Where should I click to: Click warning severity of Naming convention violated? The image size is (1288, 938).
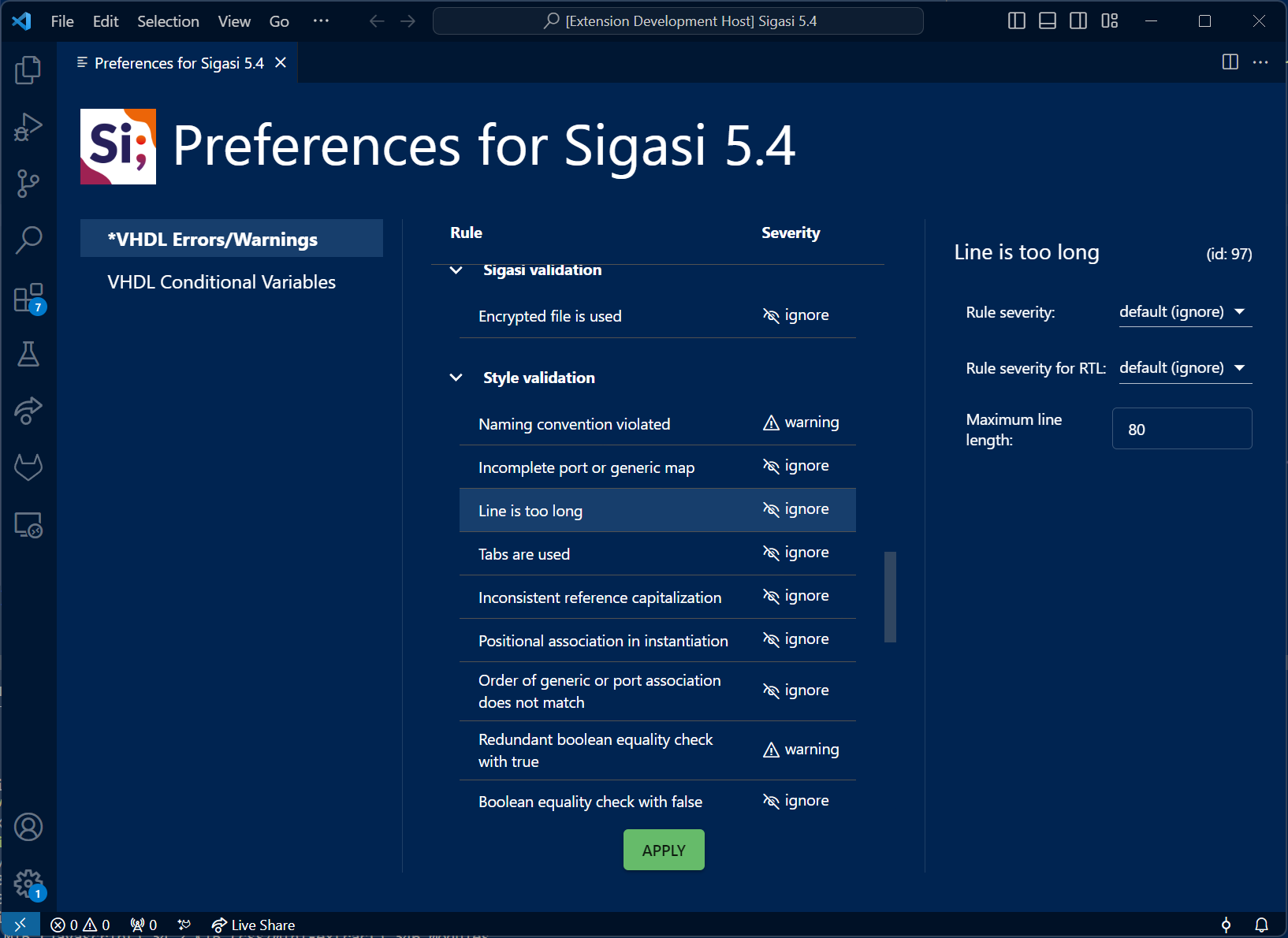coord(801,422)
